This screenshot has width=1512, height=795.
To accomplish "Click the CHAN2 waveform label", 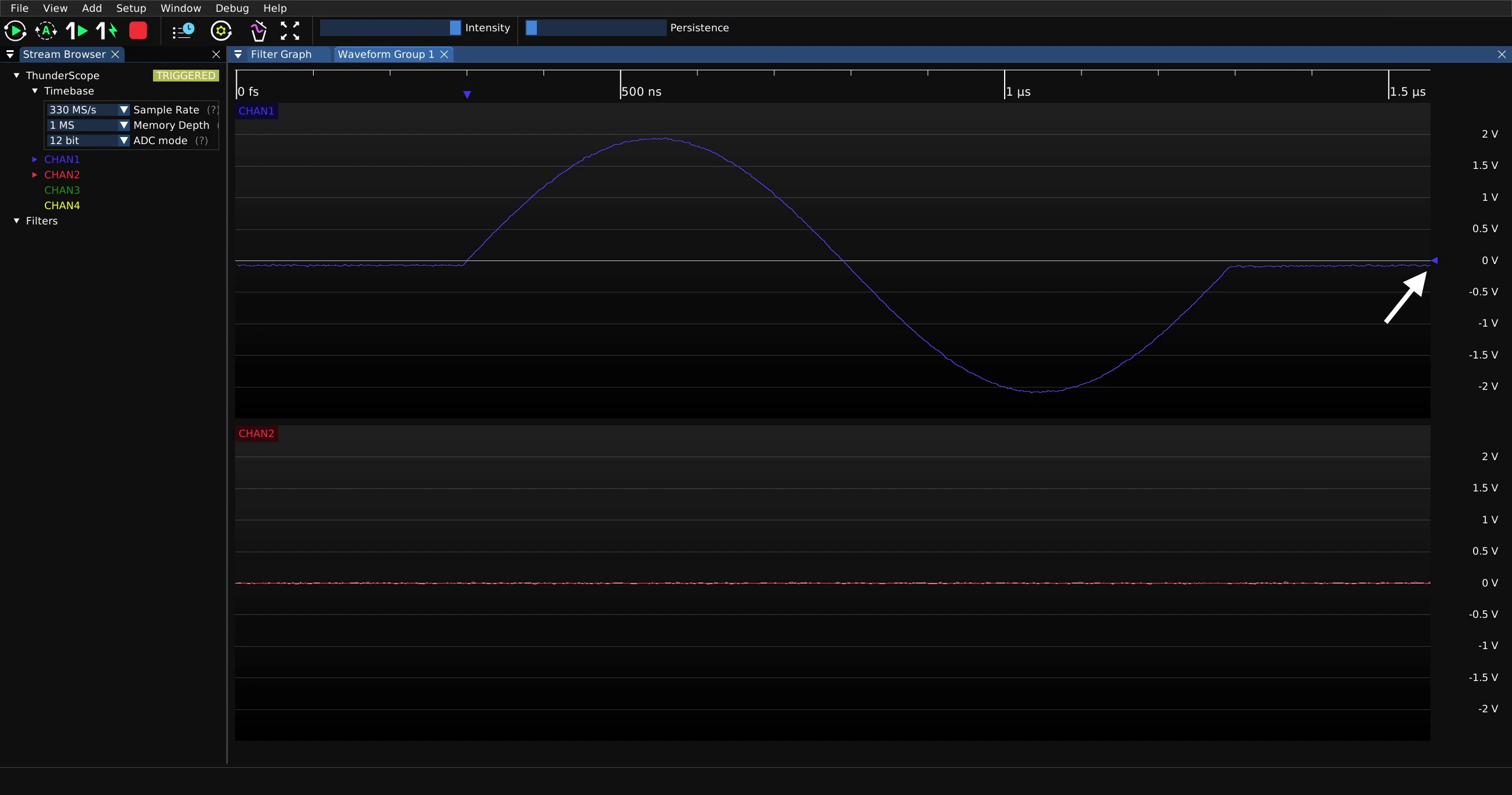I will click(256, 434).
